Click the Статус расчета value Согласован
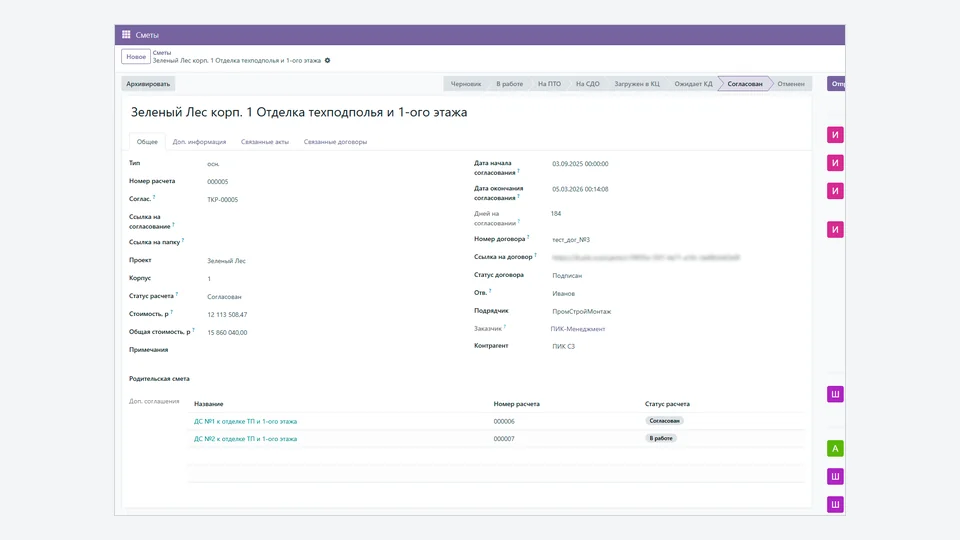The height and width of the screenshot is (540, 960). pyautogui.click(x=224, y=297)
